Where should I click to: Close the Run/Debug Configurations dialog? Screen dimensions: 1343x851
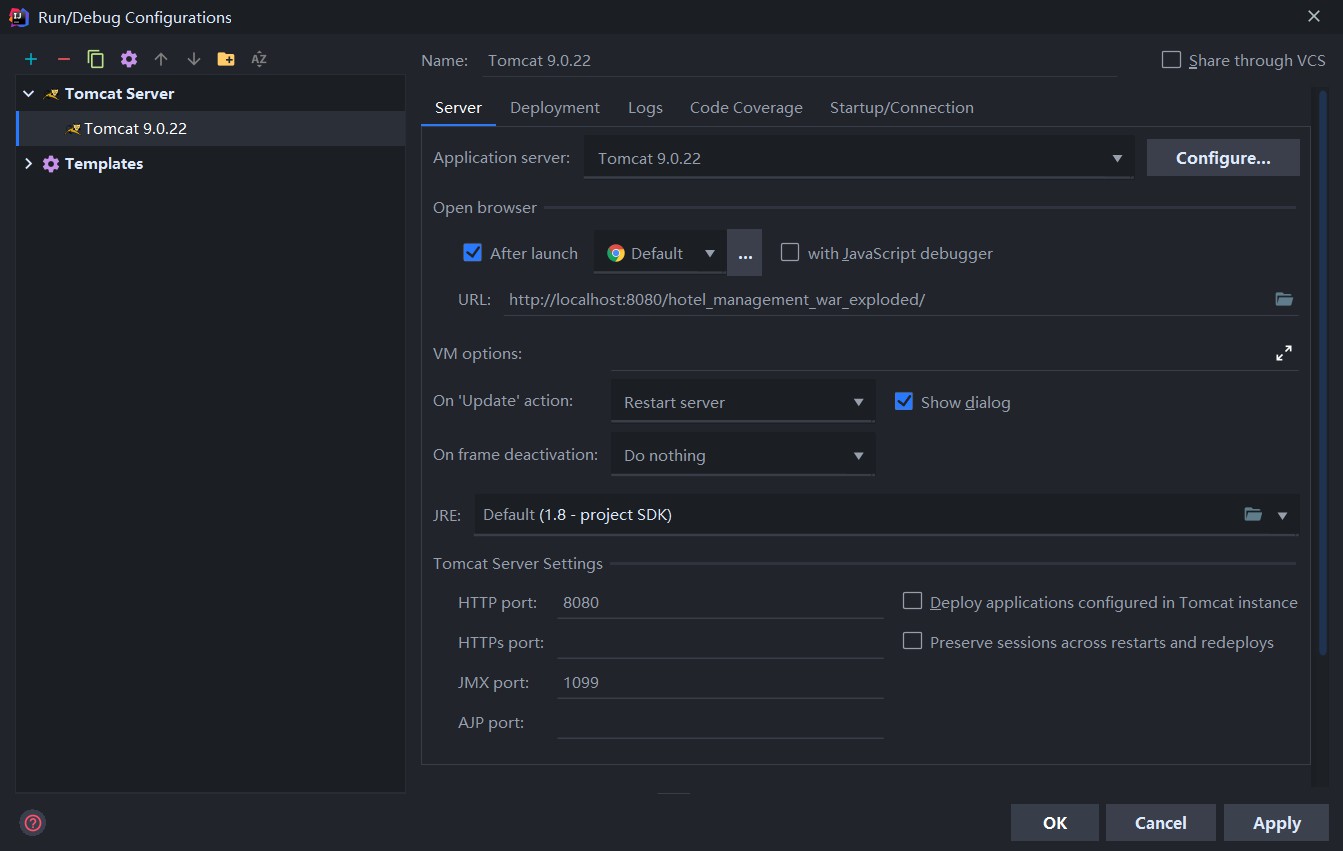click(1313, 16)
